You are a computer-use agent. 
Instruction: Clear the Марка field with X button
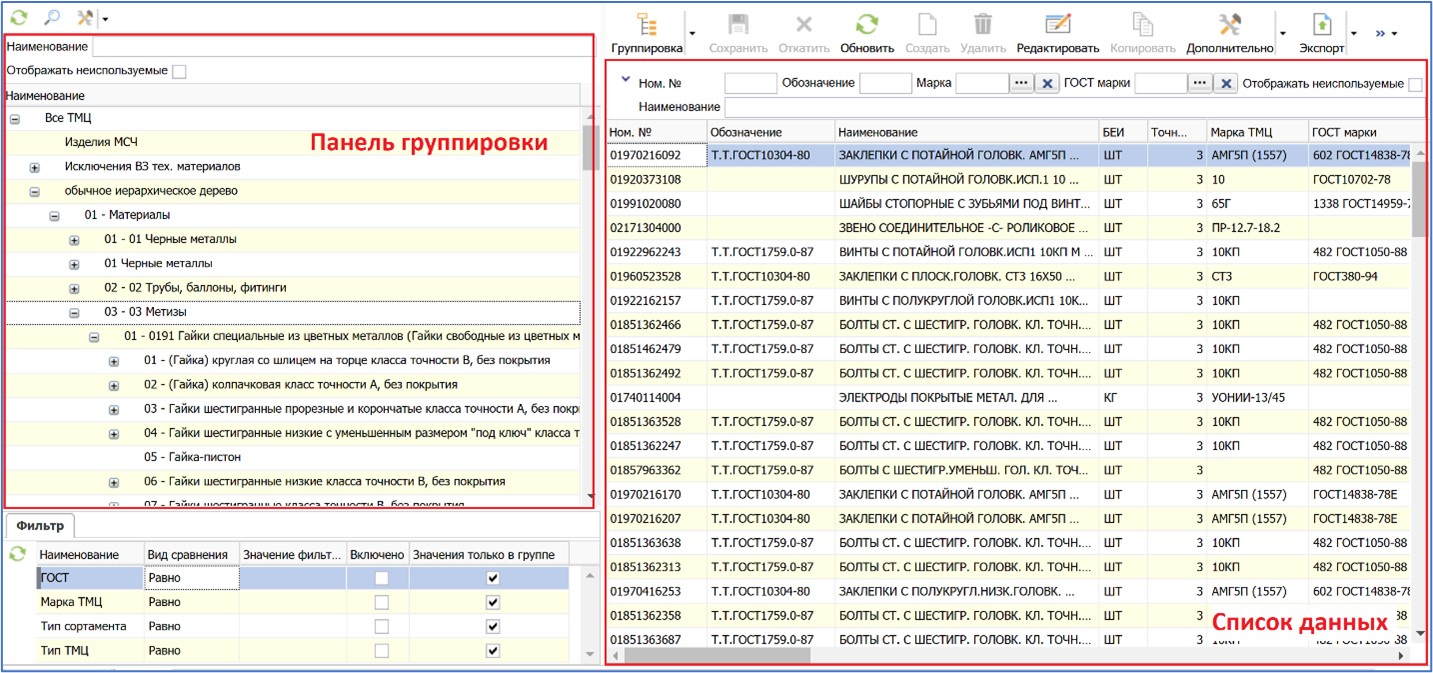1047,84
